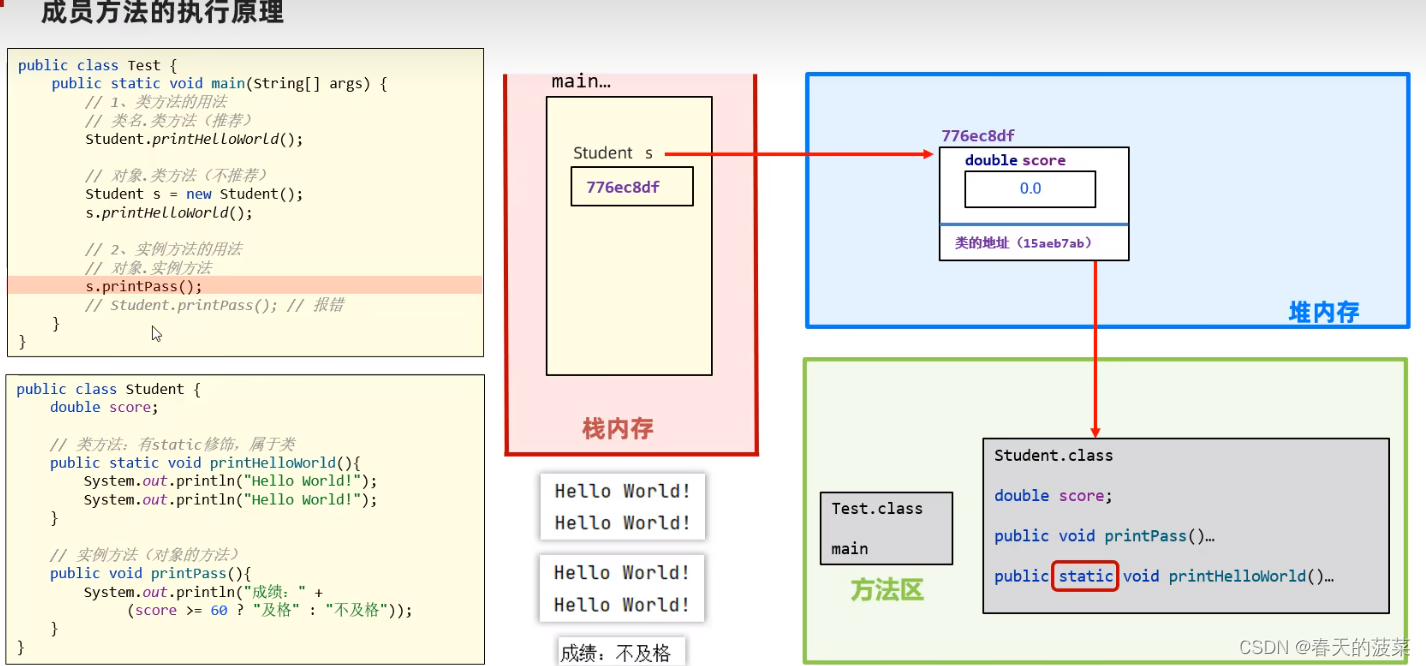1426x666 pixels.
Task: Toggle the score value 0.0 field
Action: [1029, 189]
